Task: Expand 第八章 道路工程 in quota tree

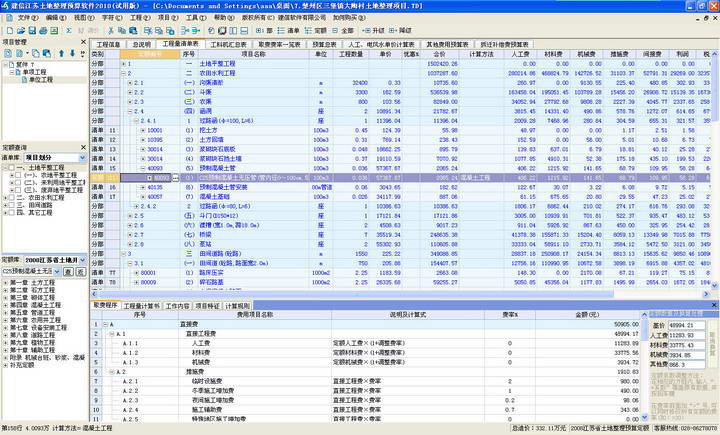Action: click(6, 335)
